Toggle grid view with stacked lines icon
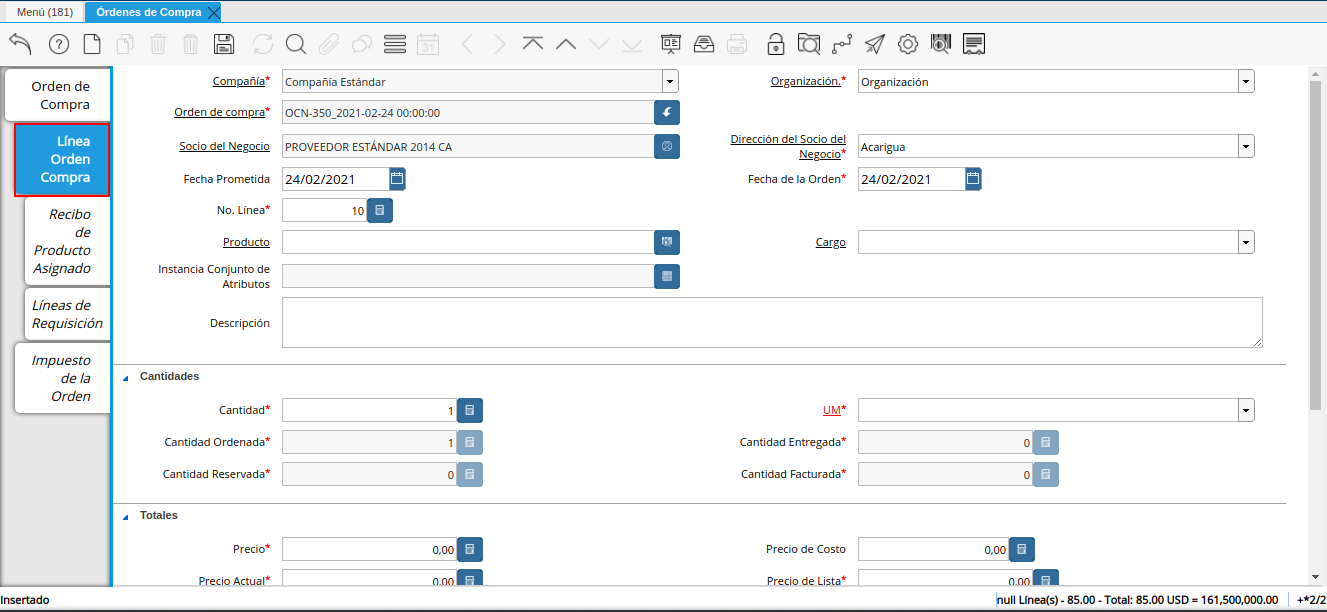1327x612 pixels. pos(395,44)
